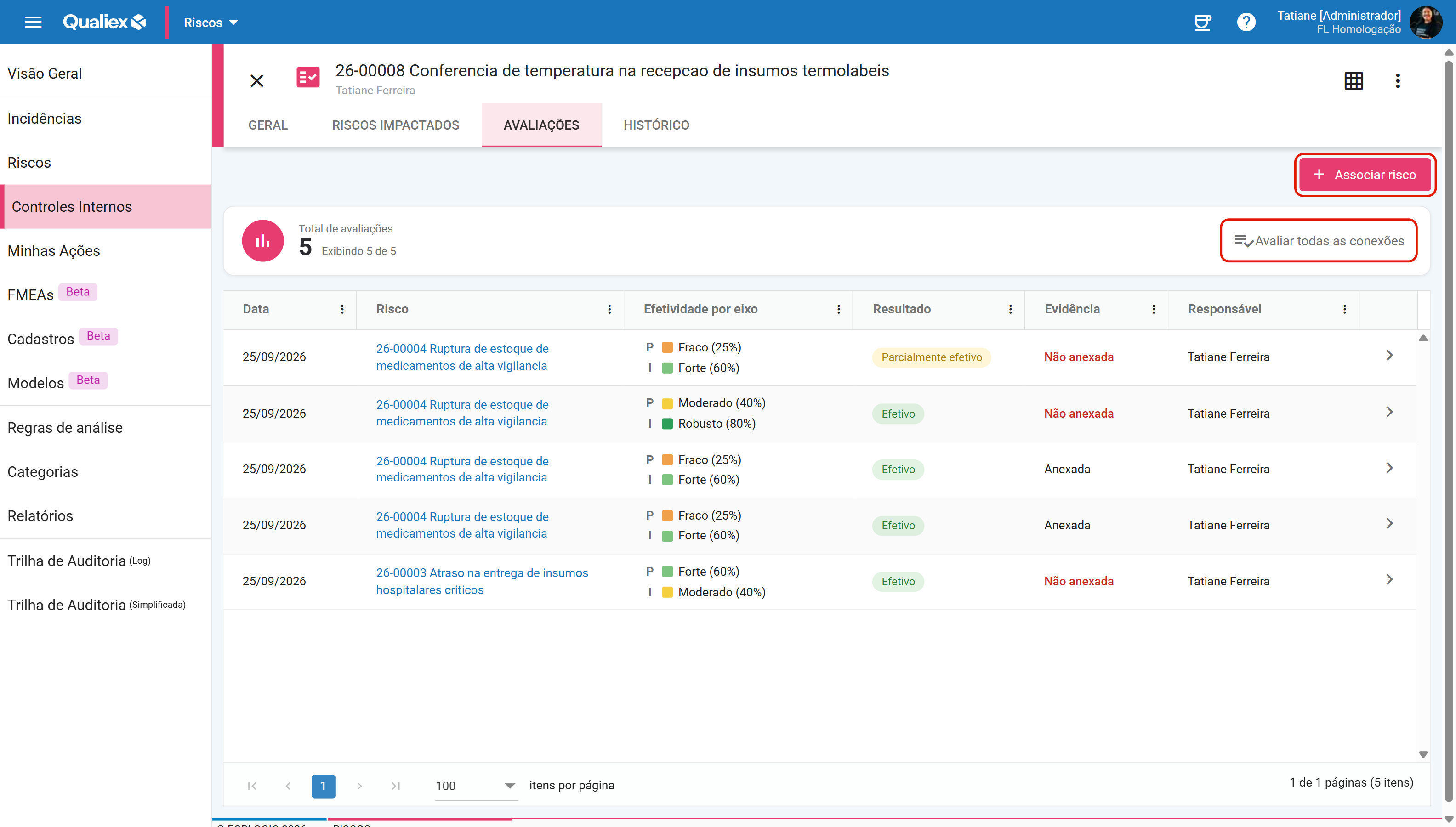This screenshot has width=1456, height=827.
Task: Go to page 1 in pagination
Action: pos(323,786)
